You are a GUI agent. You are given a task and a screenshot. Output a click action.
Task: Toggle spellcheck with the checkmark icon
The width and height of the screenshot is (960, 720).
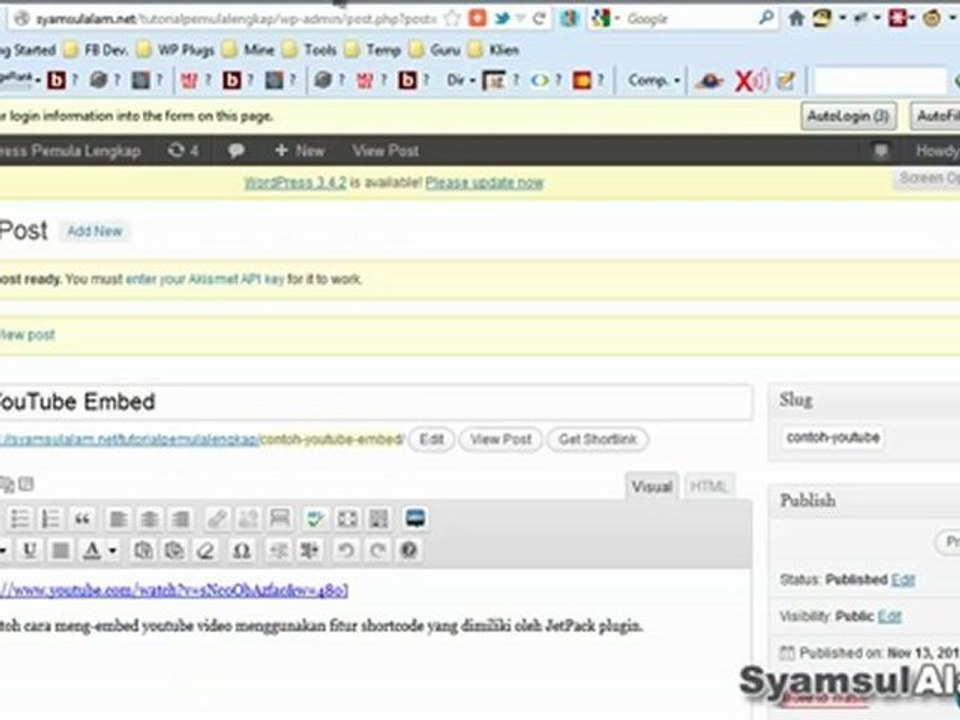click(315, 519)
